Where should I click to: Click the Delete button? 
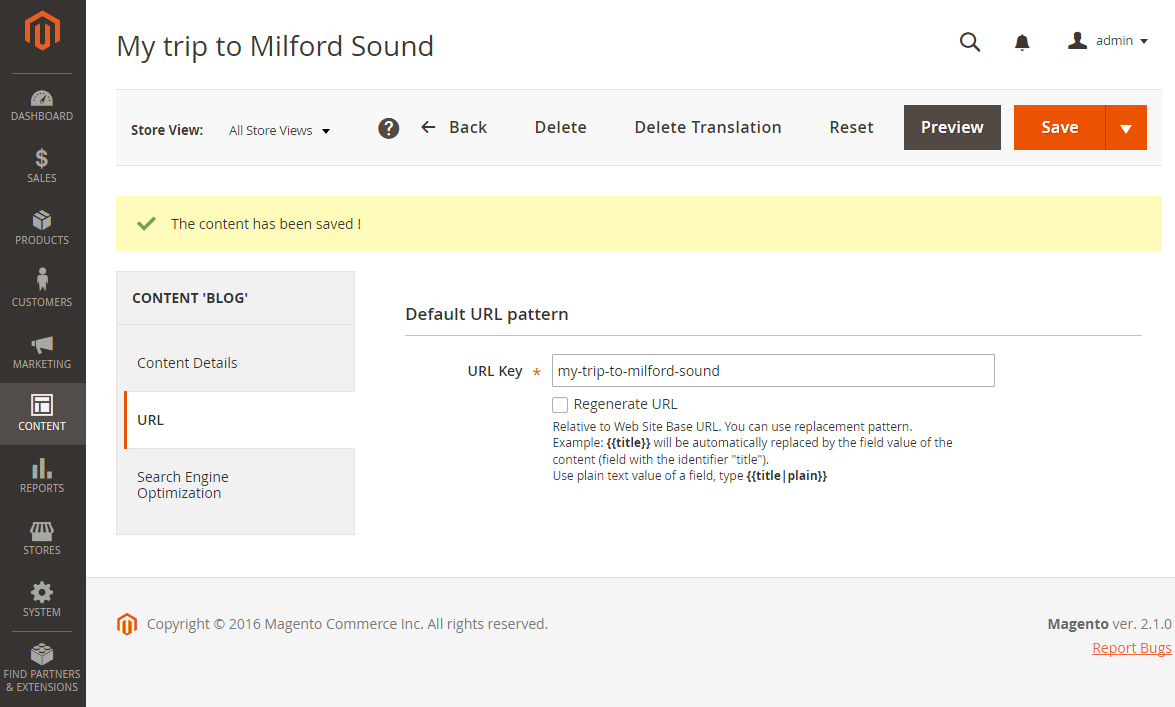[561, 127]
